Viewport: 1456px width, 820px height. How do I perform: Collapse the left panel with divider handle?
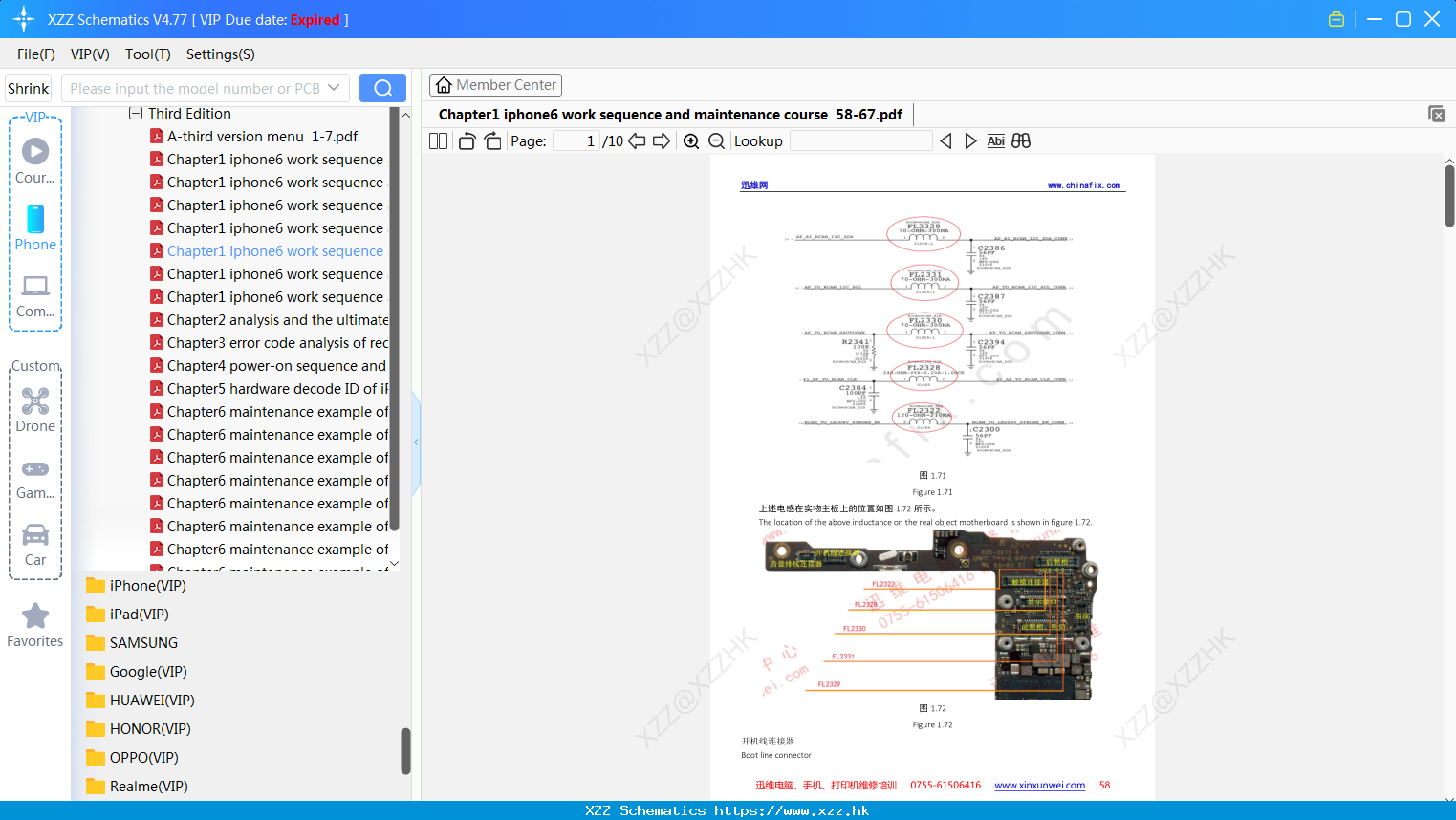(416, 442)
